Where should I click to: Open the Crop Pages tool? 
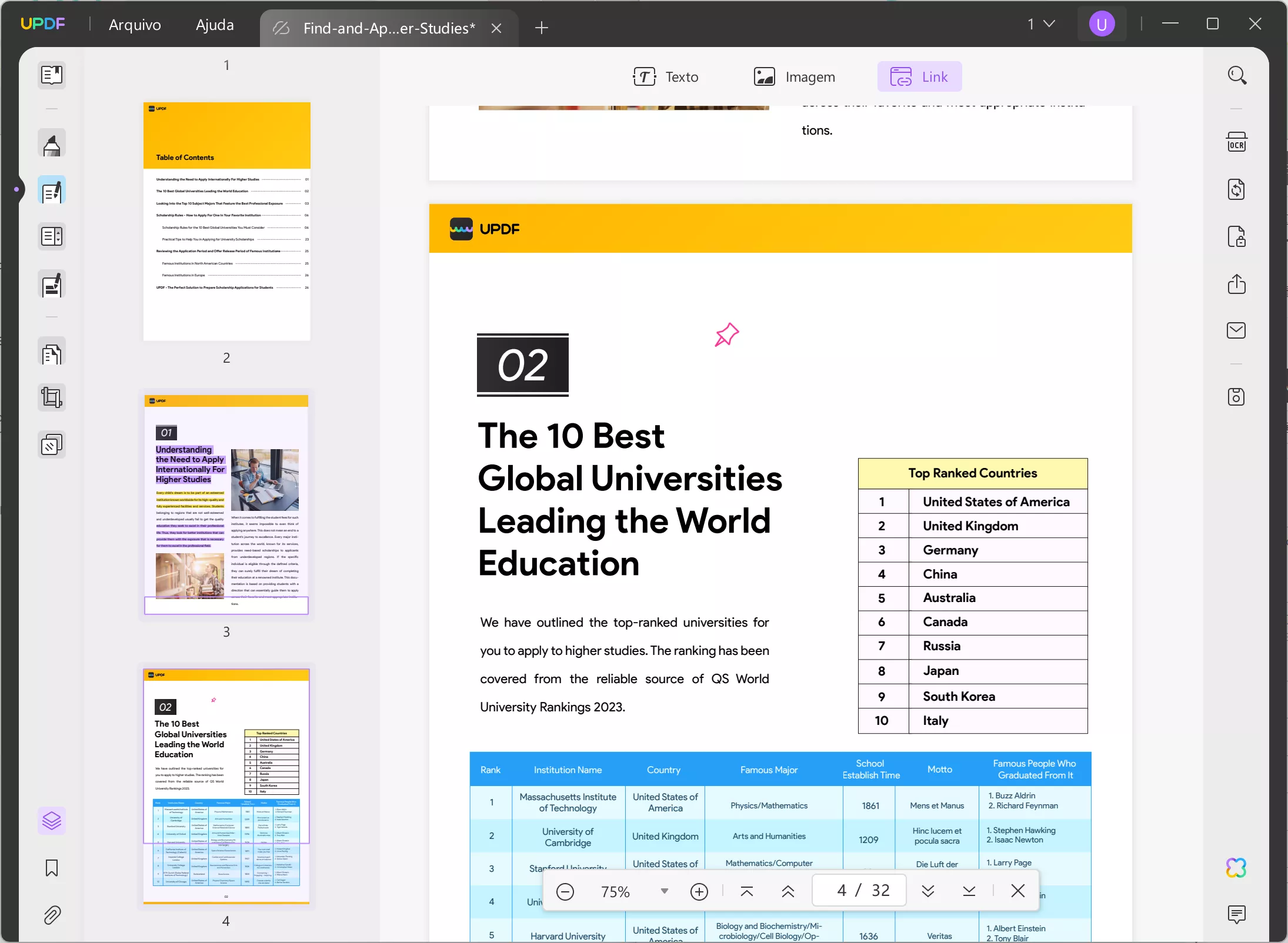[52, 398]
